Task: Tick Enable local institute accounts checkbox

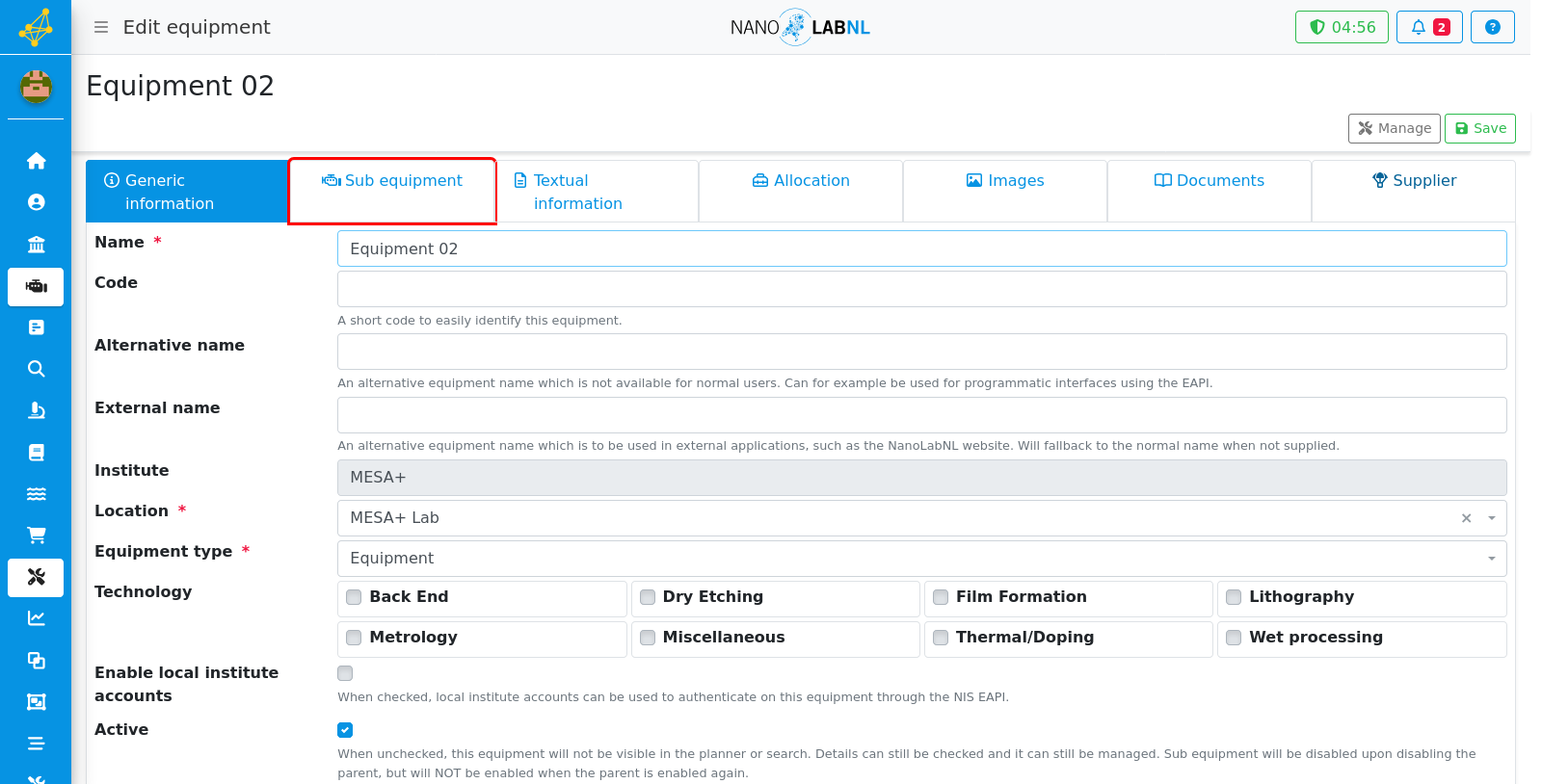Action: point(345,673)
